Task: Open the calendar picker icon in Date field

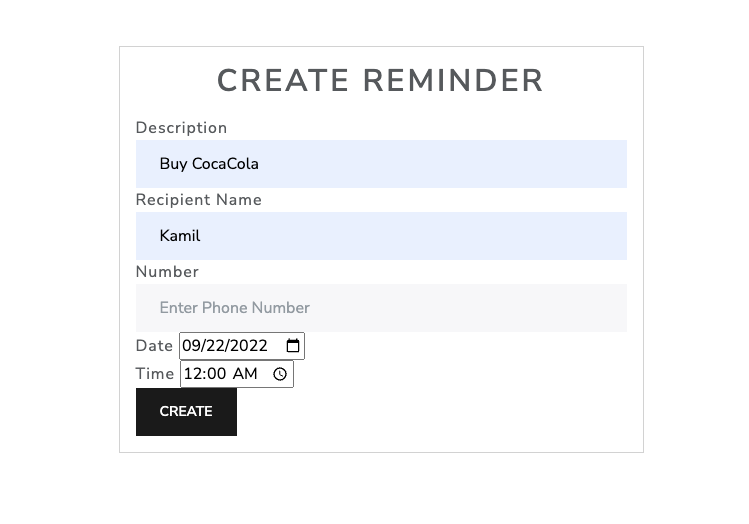Action: tap(293, 346)
